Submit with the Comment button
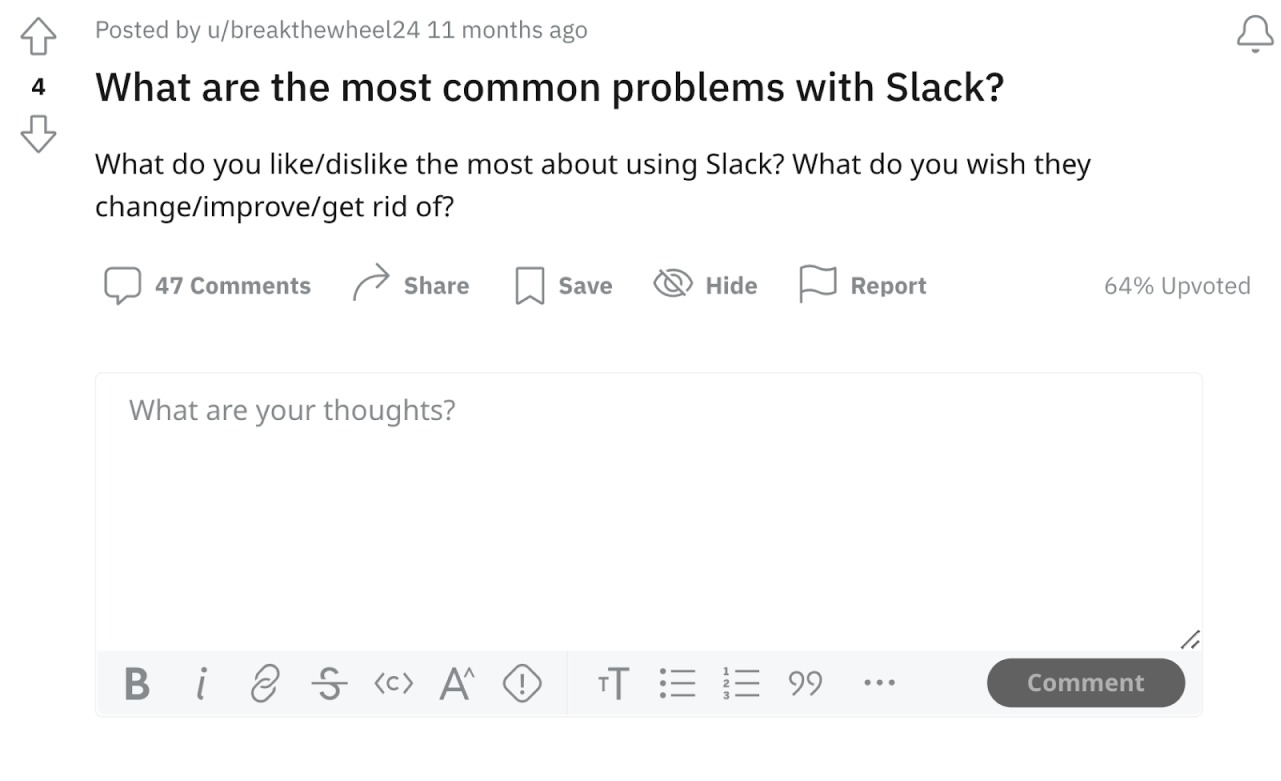The height and width of the screenshot is (781, 1281). click(1085, 683)
